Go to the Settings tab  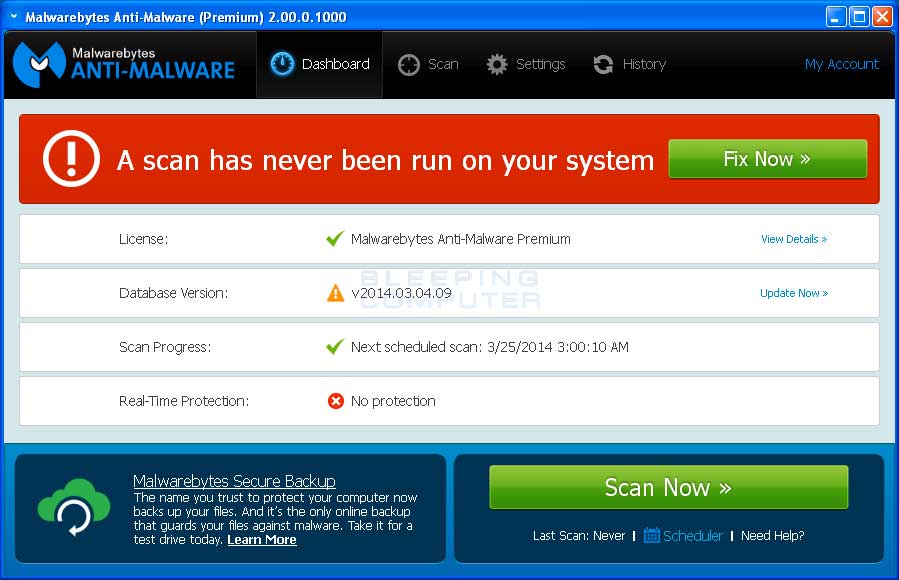(526, 64)
